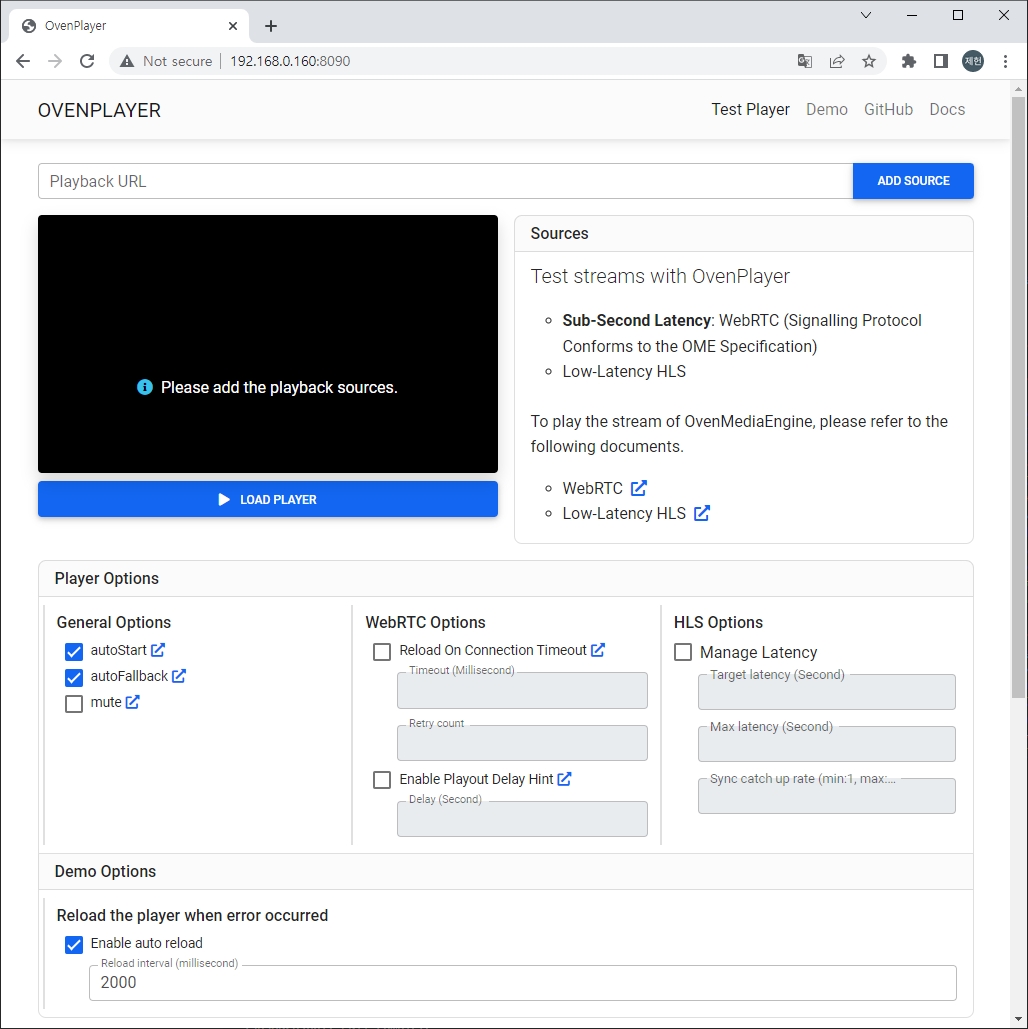
Task: Go to the Demo nav item
Action: click(x=826, y=110)
